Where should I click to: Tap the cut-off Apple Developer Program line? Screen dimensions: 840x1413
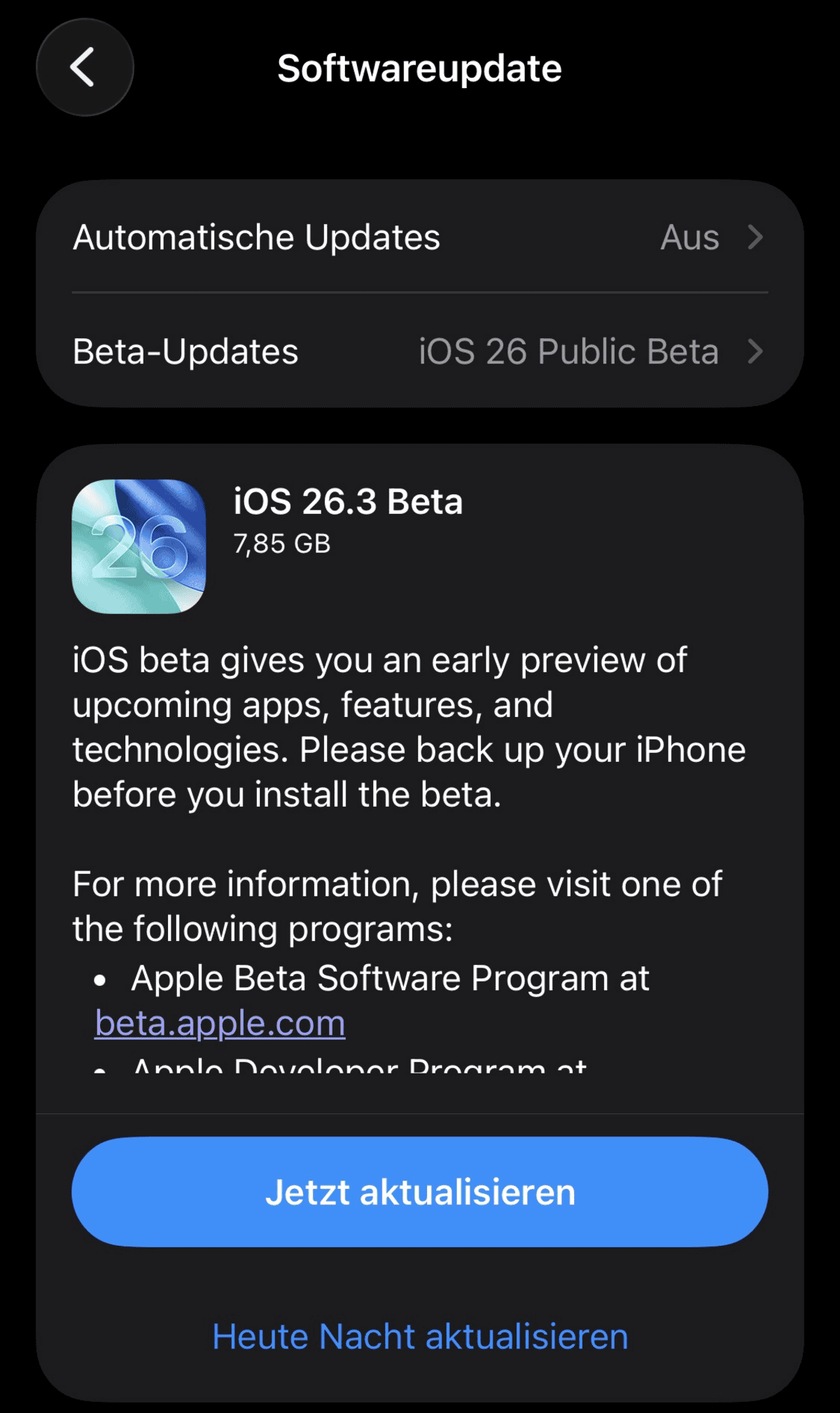(359, 1066)
